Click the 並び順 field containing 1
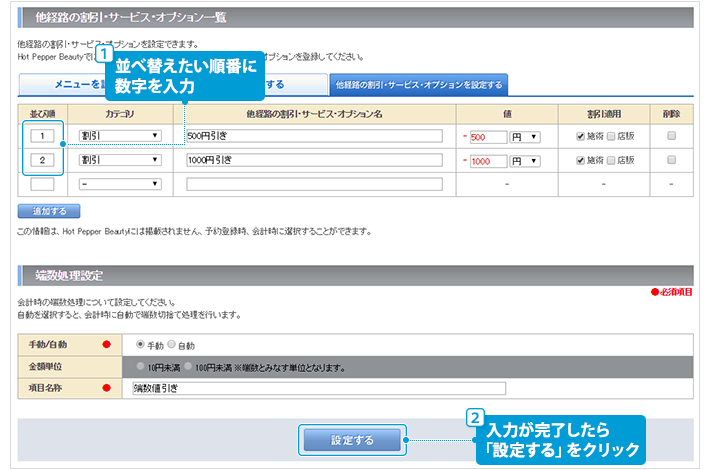The width and height of the screenshot is (710, 470). click(x=43, y=135)
